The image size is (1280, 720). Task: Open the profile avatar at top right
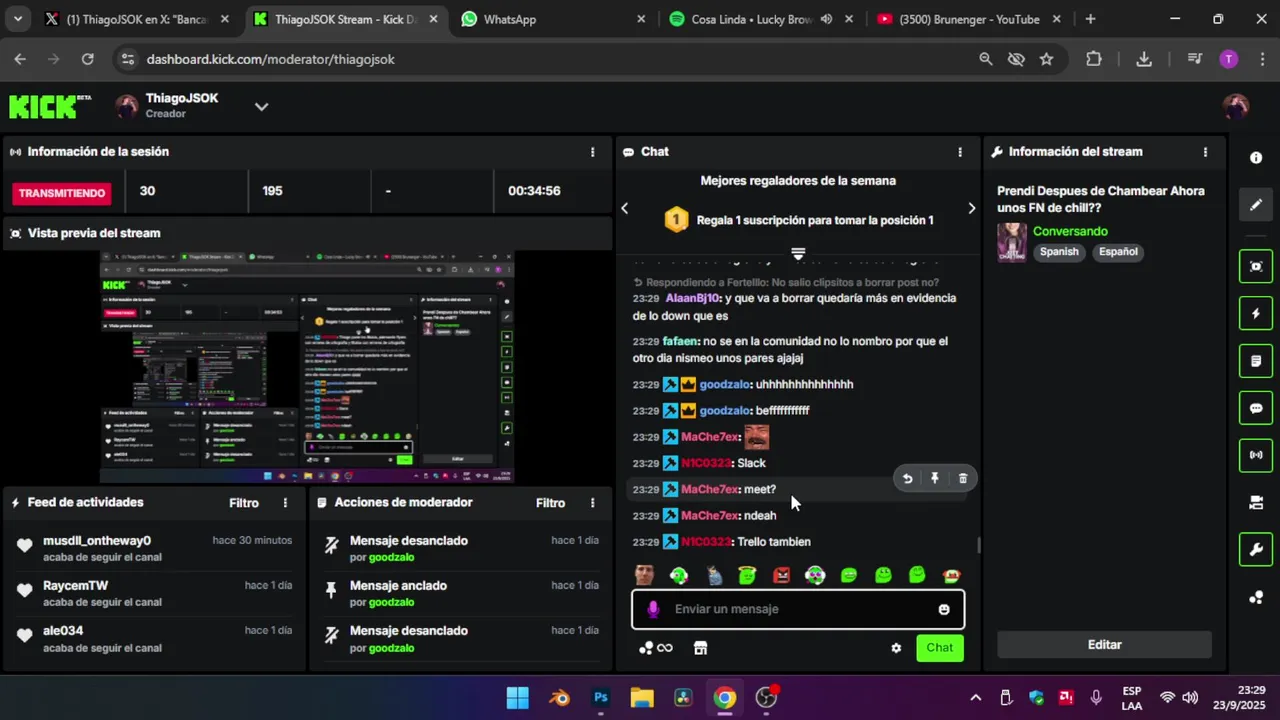pyautogui.click(x=1236, y=106)
